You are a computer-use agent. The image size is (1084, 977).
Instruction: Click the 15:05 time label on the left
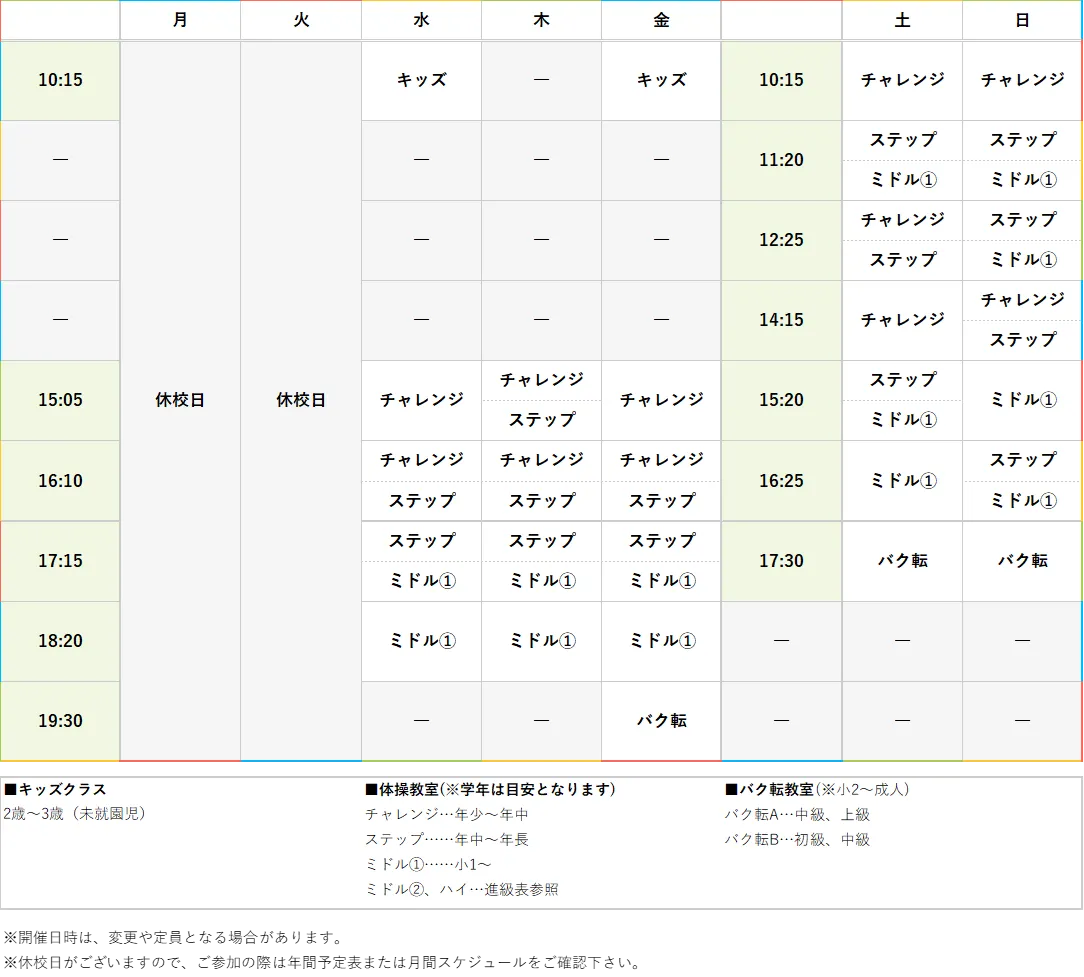pyautogui.click(x=60, y=400)
